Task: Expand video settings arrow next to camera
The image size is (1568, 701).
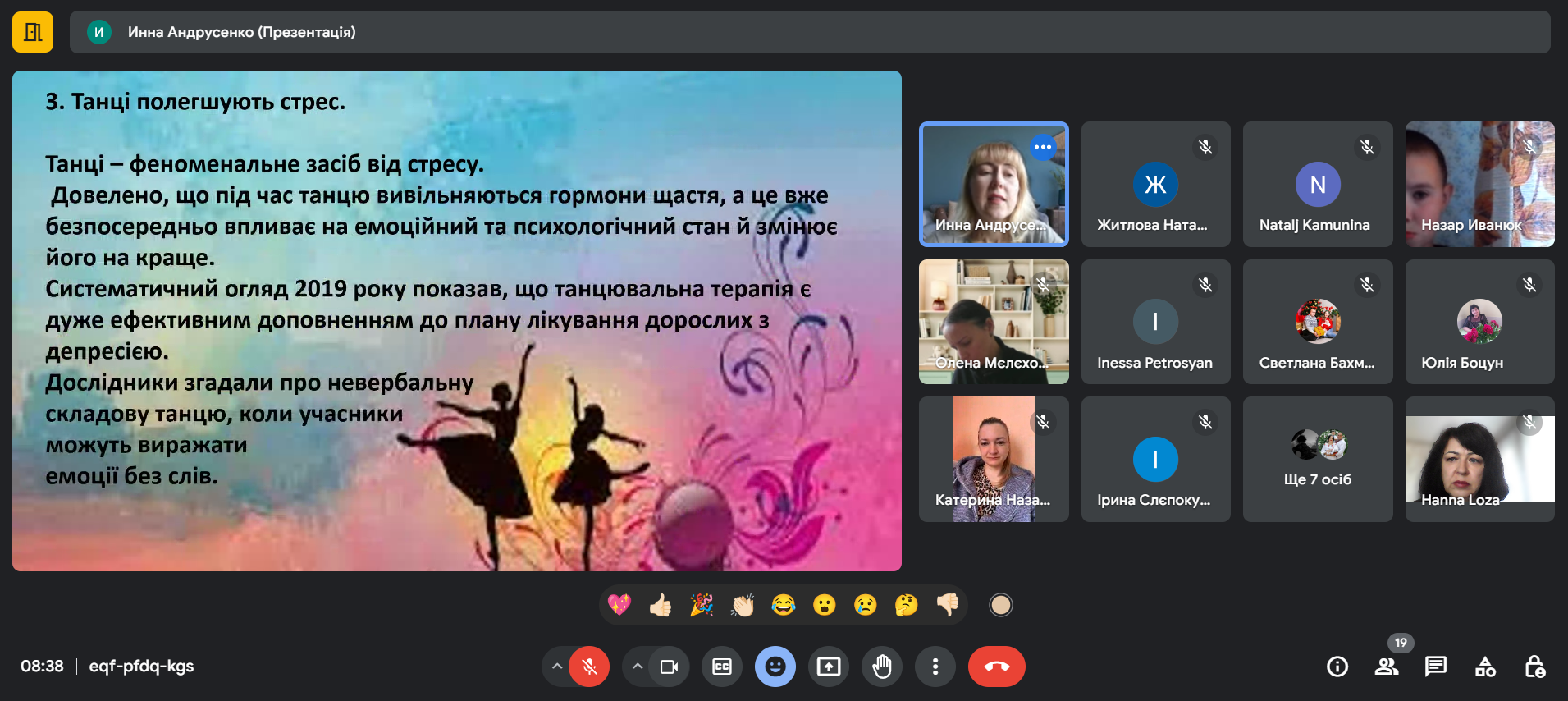Action: (x=638, y=667)
